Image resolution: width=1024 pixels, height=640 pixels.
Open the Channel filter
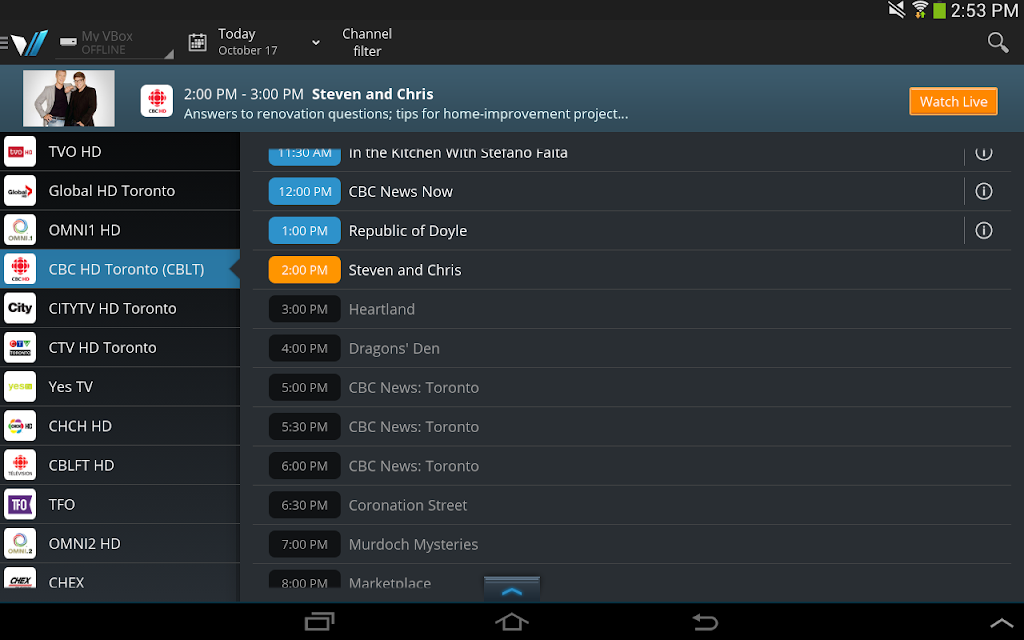tap(367, 42)
